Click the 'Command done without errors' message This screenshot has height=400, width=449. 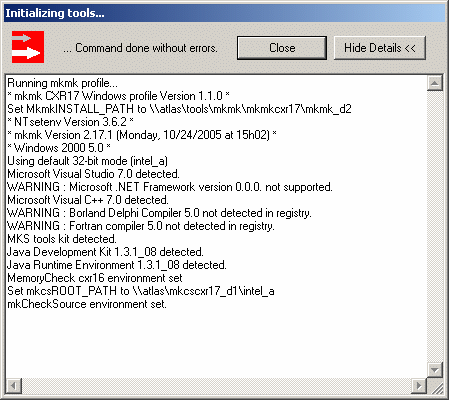(x=140, y=48)
